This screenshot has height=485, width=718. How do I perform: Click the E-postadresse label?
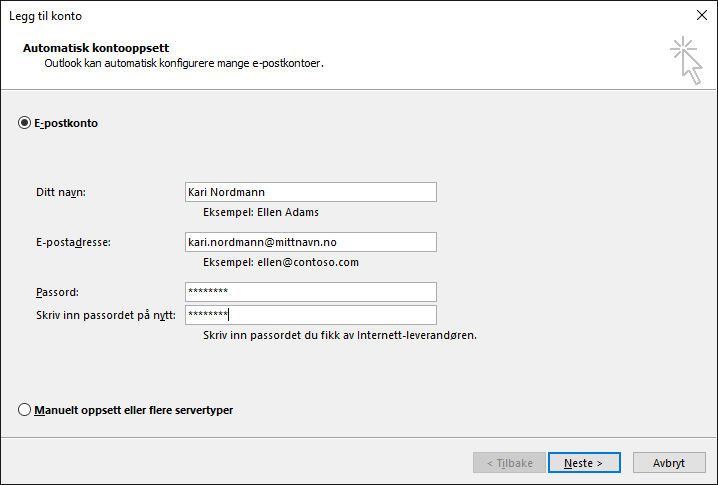pyautogui.click(x=73, y=242)
